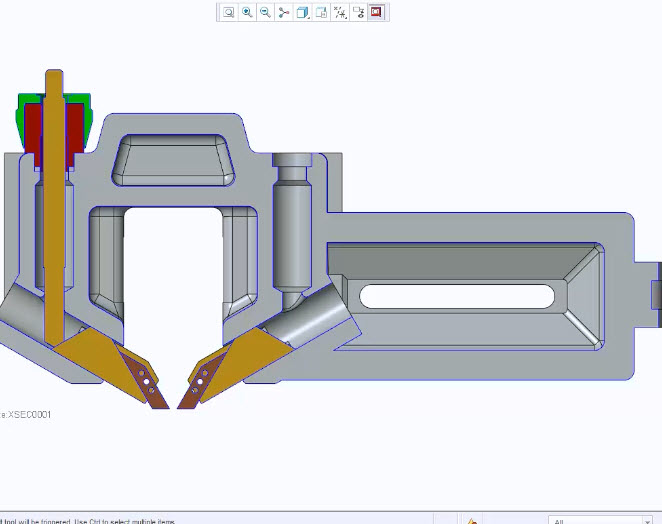
Task: Click the status bar notification icon
Action: pyautogui.click(x=472, y=521)
